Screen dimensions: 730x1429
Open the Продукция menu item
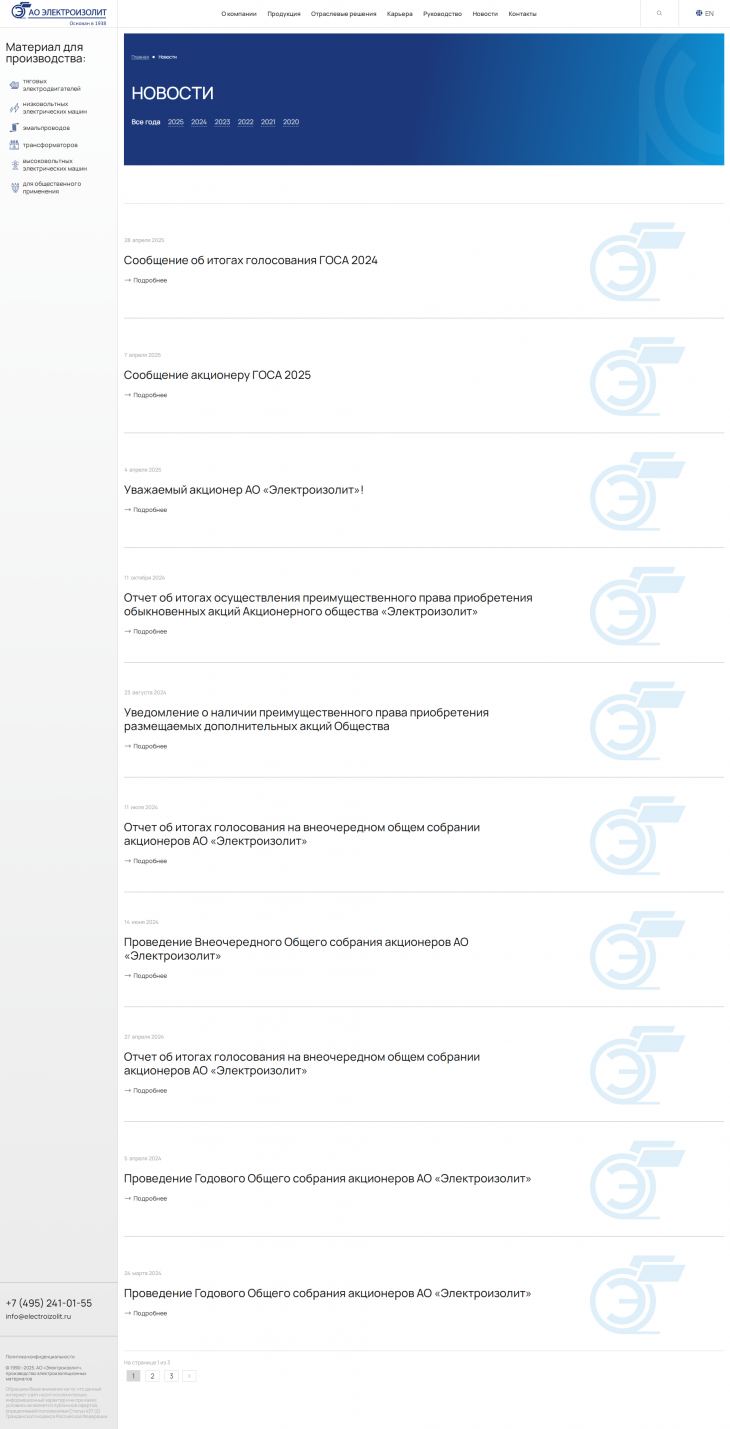284,14
